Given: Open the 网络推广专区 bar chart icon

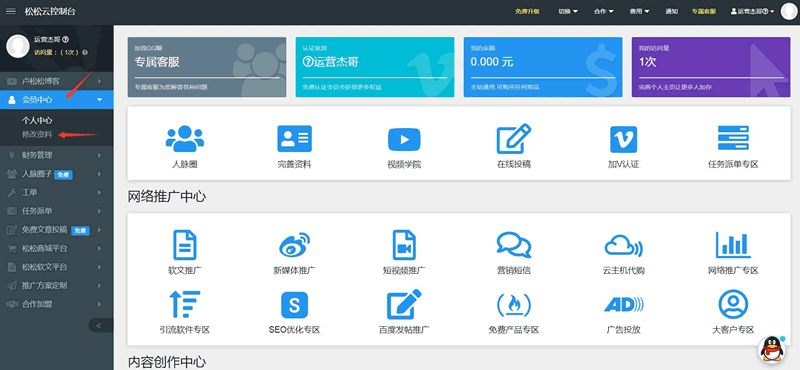Looking at the screenshot, I should click(x=733, y=245).
